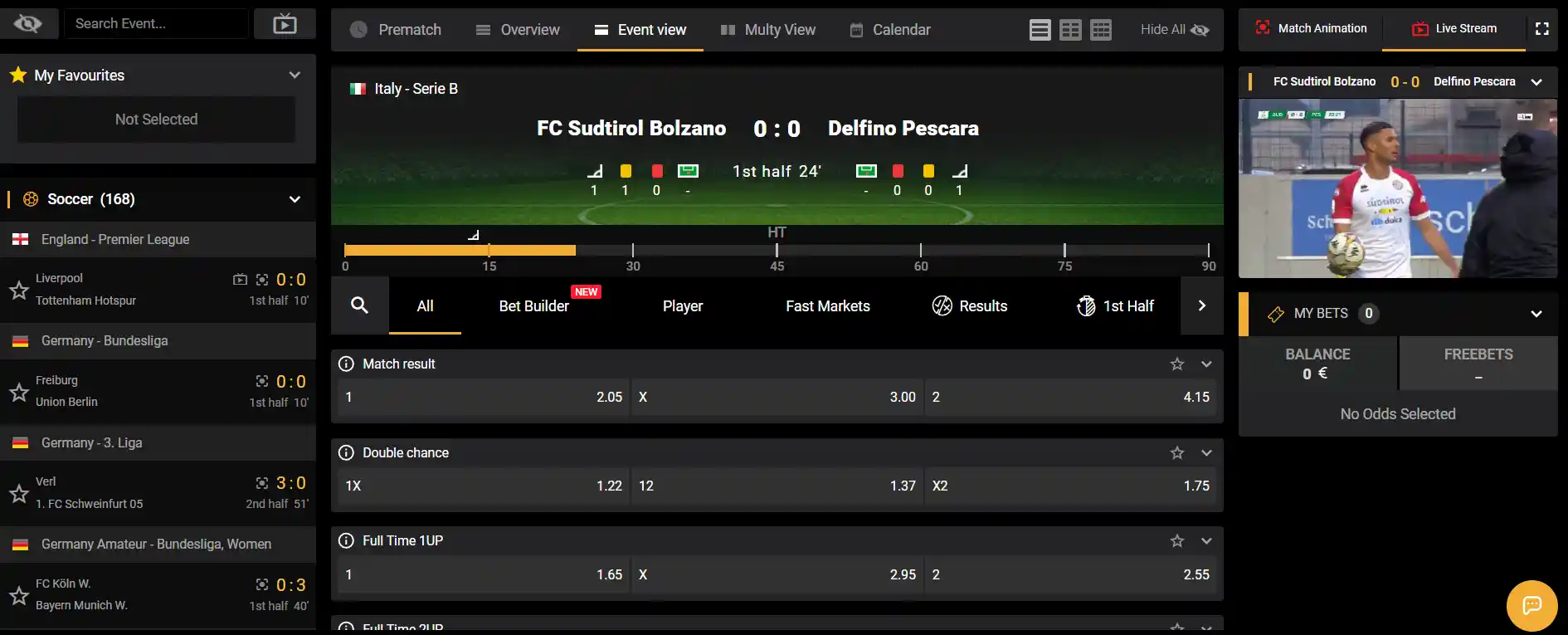Click the FC Sudtirol Bolzano red card icon
The width and height of the screenshot is (1568, 635).
[657, 171]
